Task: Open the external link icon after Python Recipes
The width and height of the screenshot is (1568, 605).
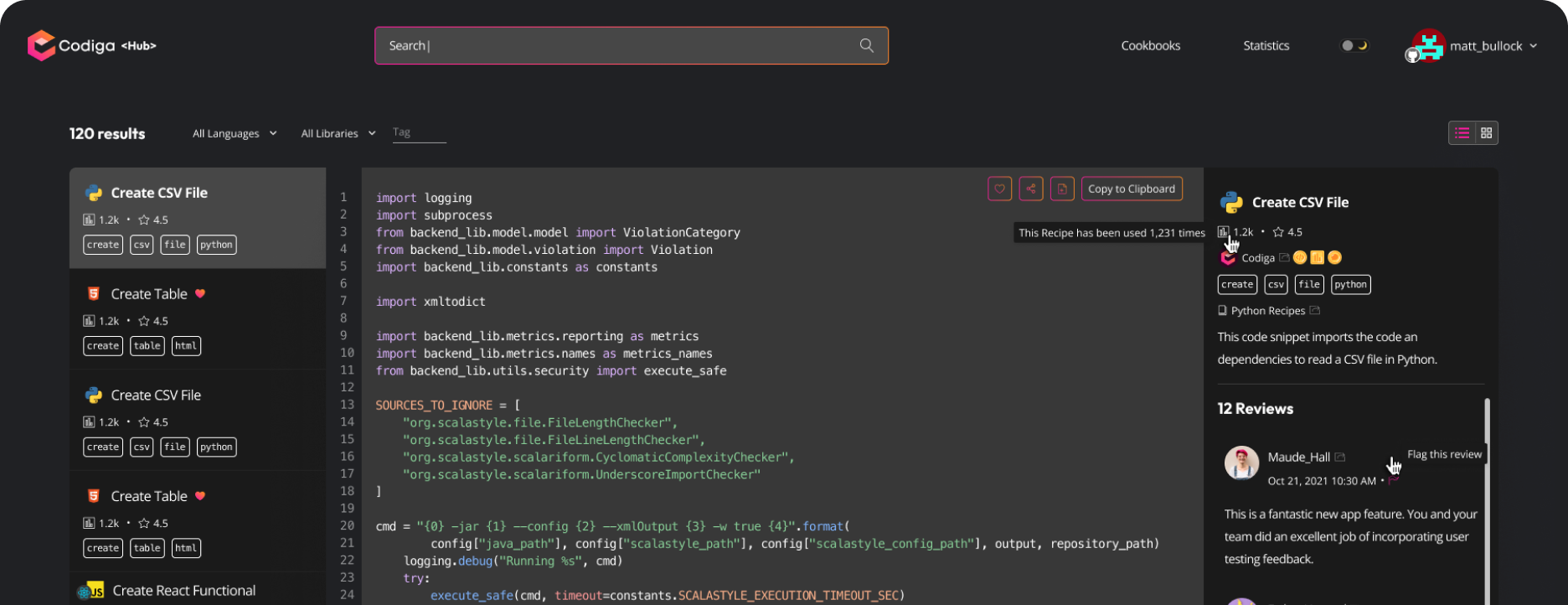Action: coord(1314,310)
